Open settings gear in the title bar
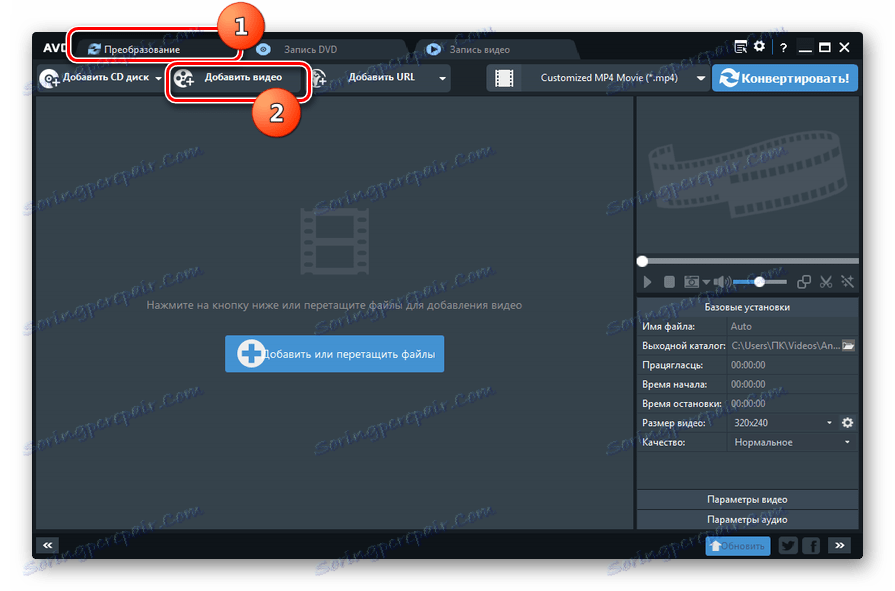895x591 pixels. 759,47
